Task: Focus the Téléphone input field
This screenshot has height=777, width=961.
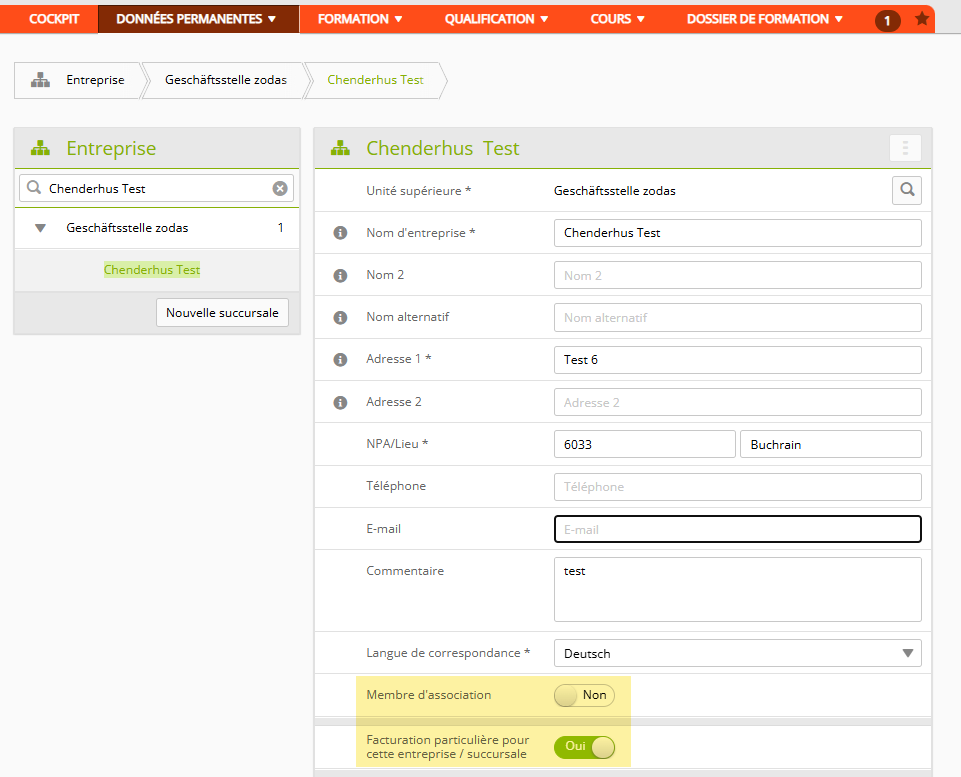Action: [737, 487]
